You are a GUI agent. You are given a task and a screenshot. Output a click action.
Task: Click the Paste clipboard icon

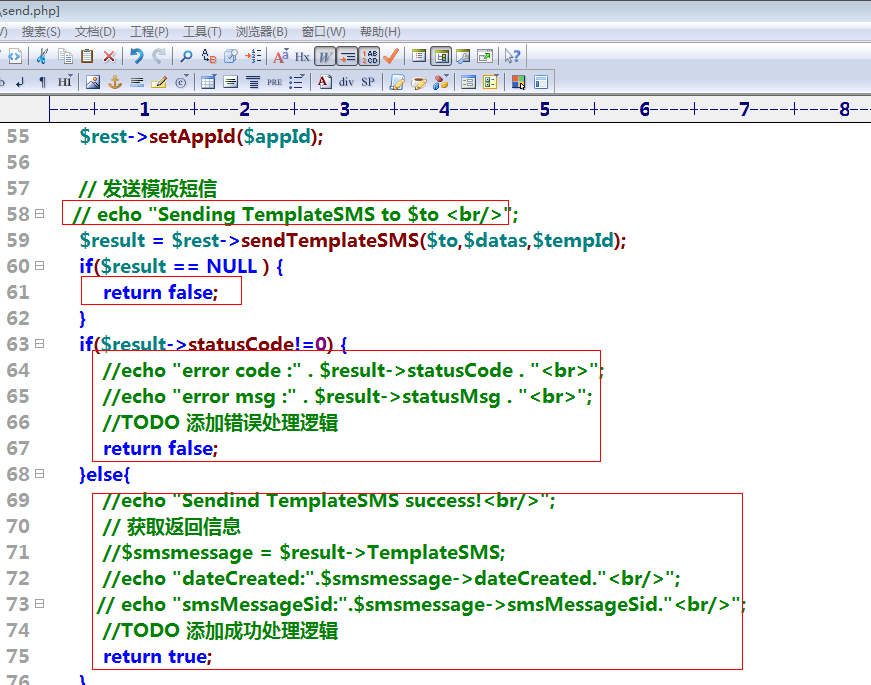87,56
